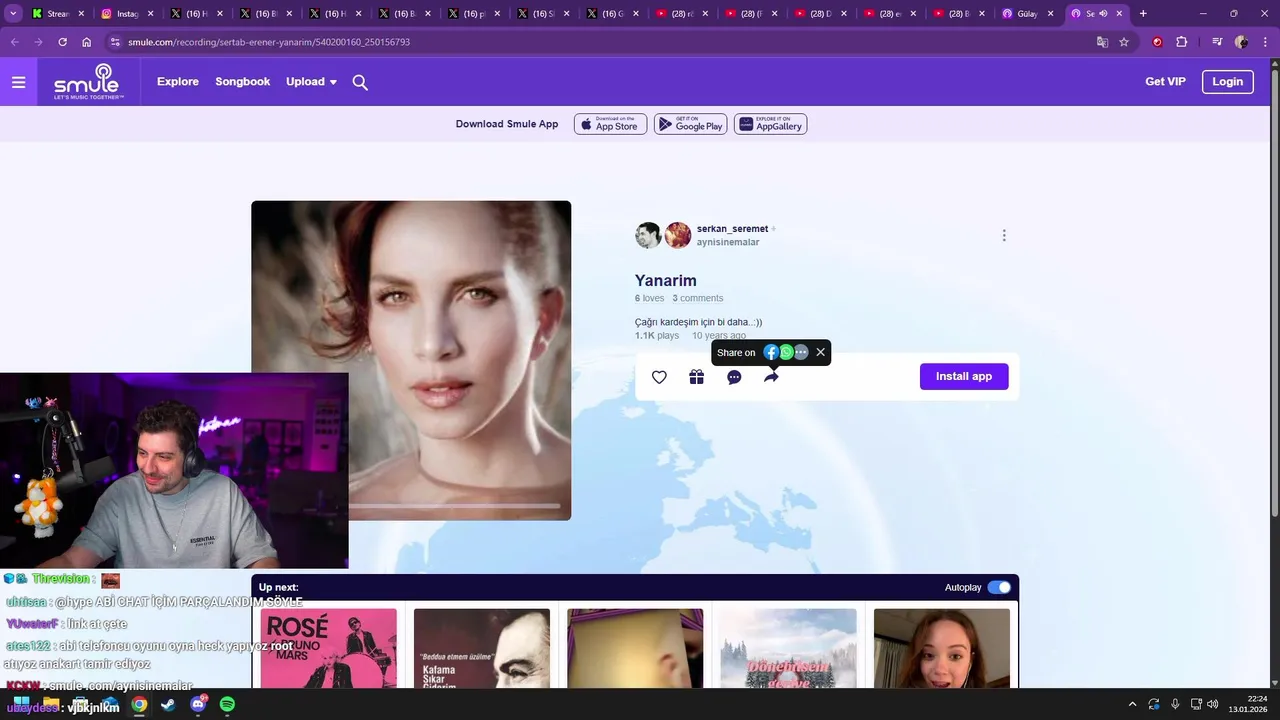
Task: Close the Share on popup
Action: click(820, 352)
